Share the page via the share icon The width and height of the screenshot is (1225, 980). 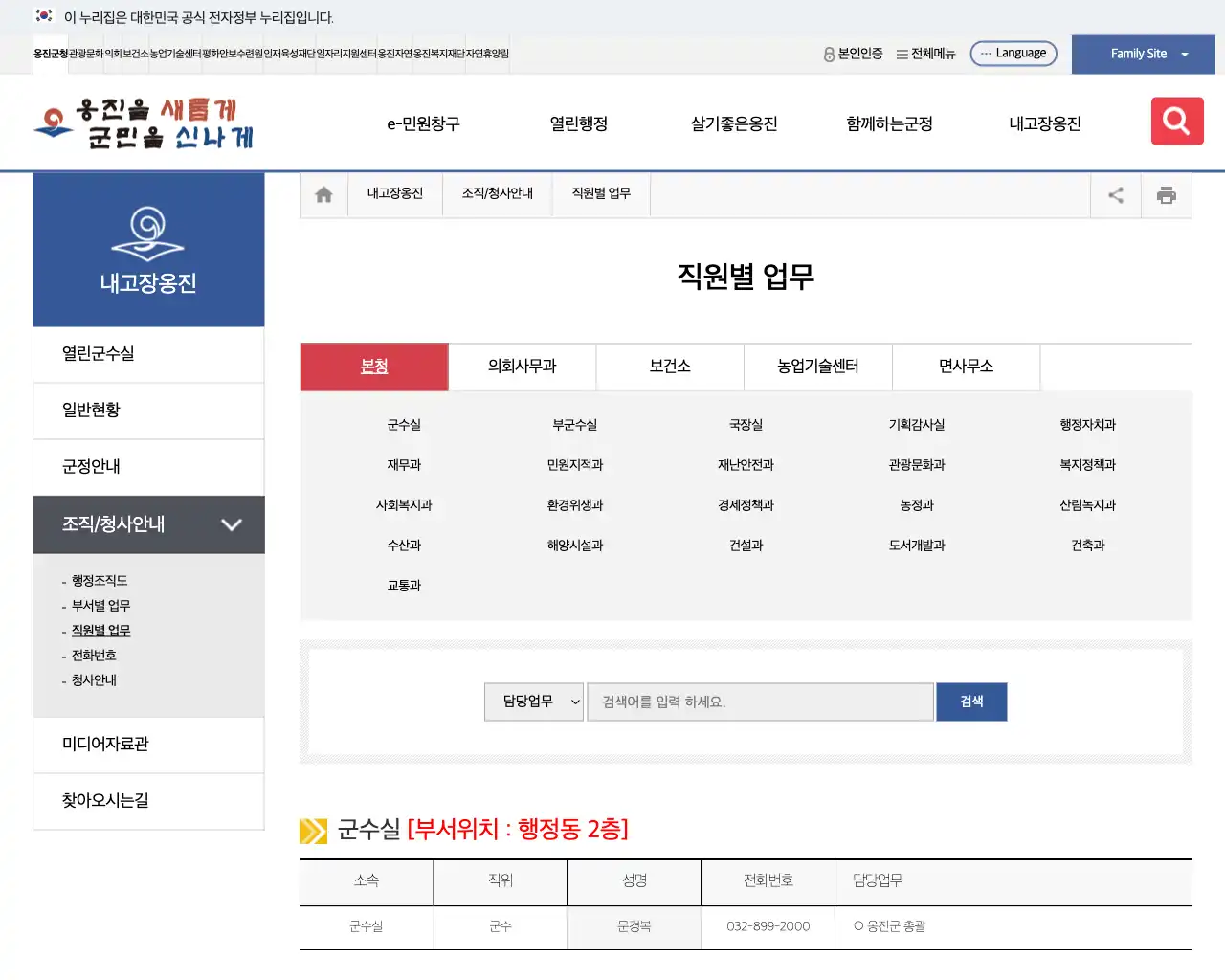point(1116,194)
